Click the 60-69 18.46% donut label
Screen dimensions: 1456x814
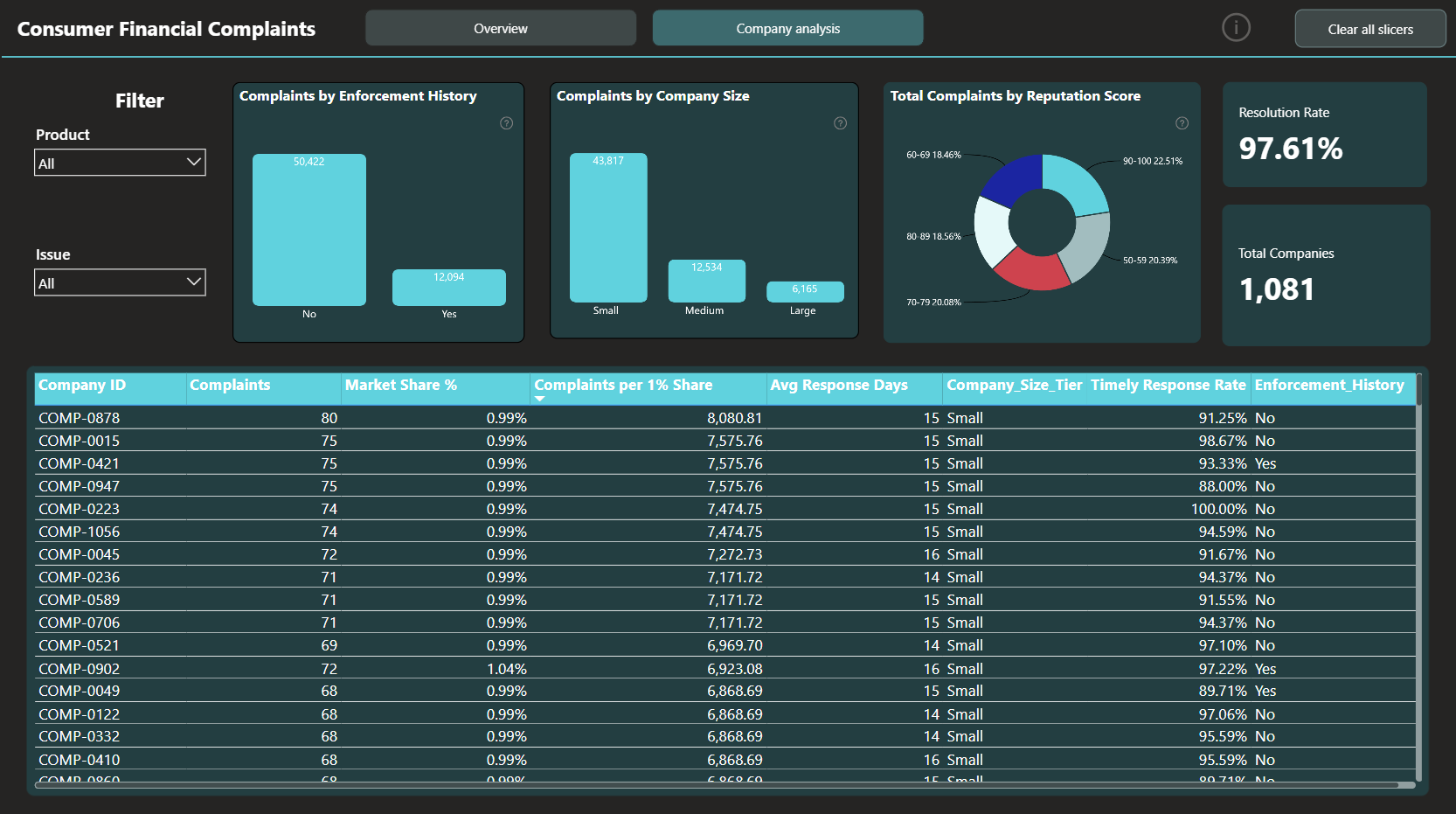933,155
